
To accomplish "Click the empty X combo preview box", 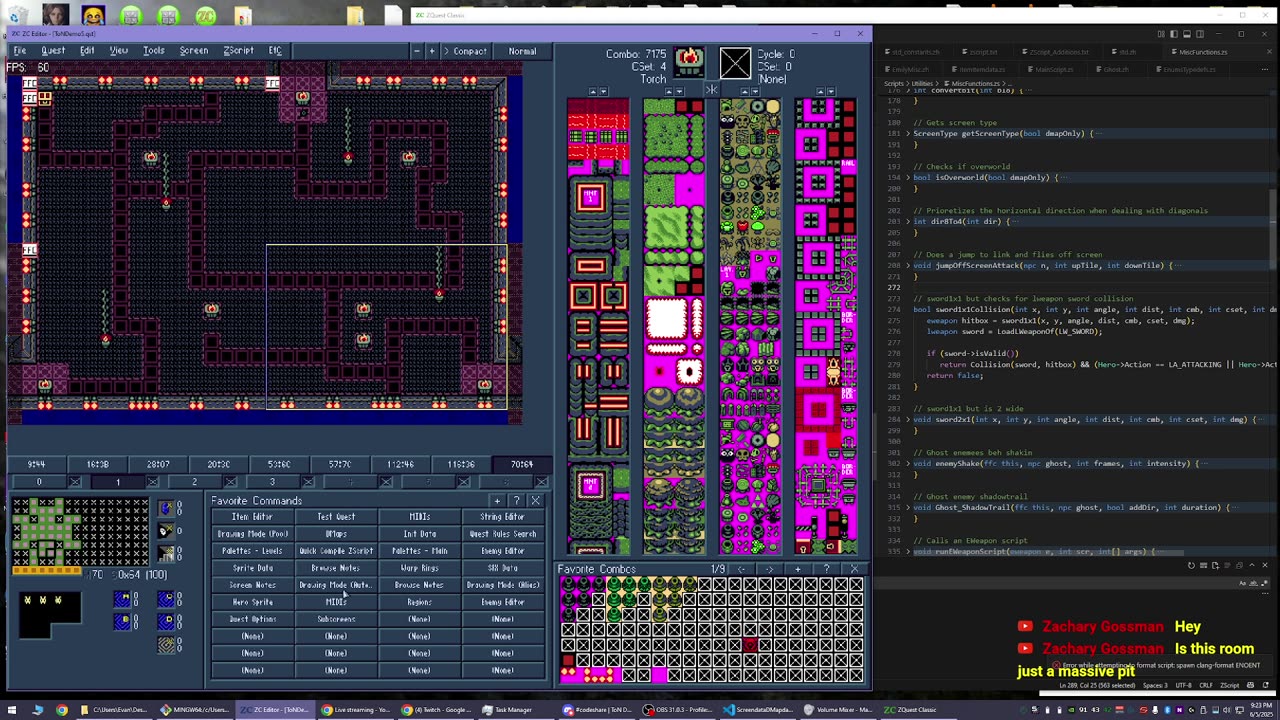I will (735, 63).
